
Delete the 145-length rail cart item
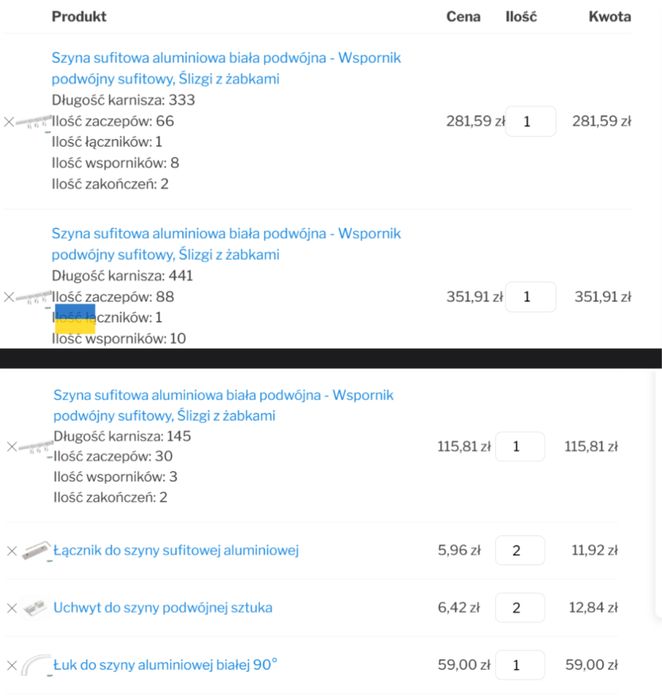(12, 447)
